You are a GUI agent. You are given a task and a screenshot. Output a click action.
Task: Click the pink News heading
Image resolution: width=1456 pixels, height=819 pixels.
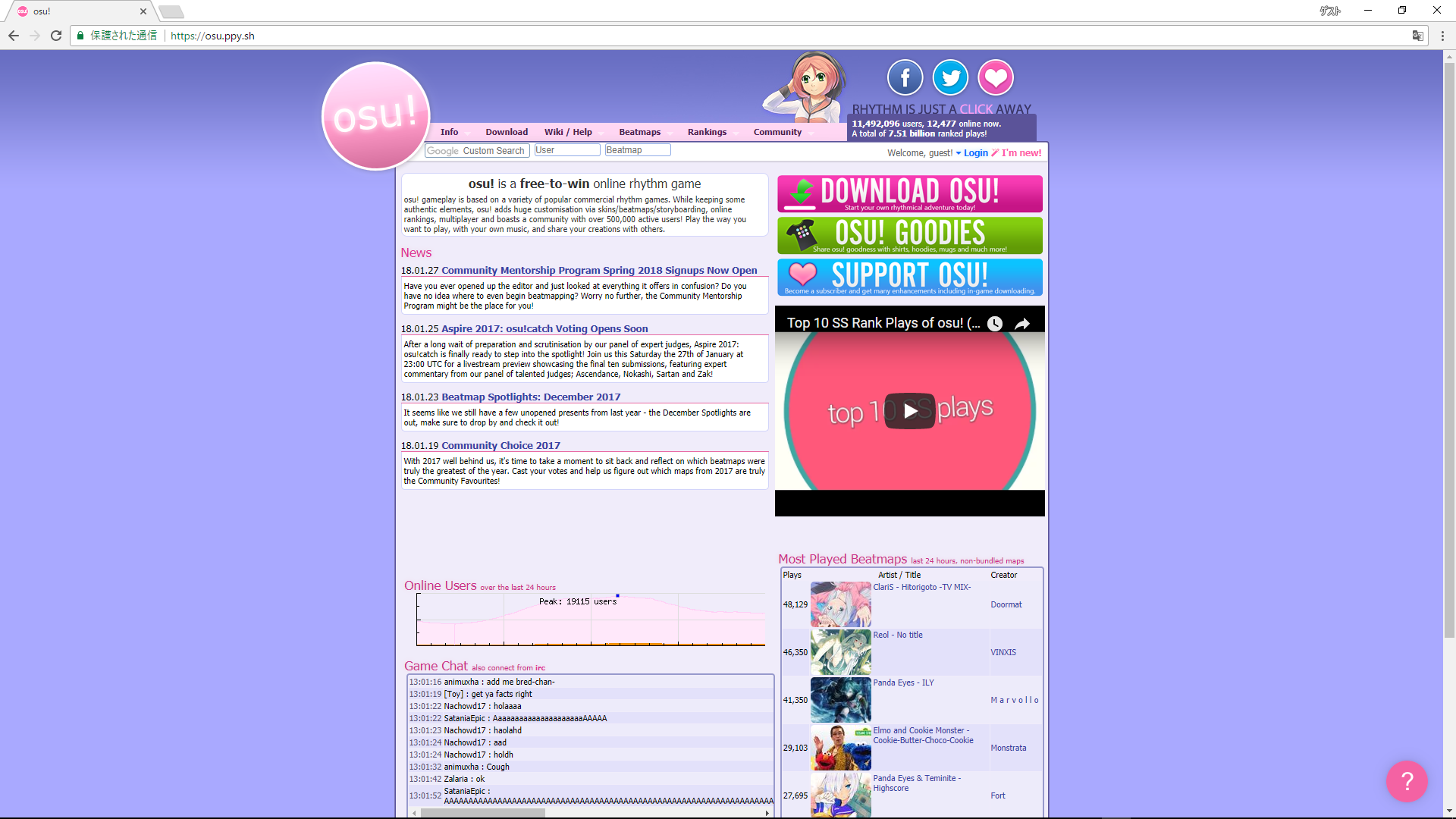click(416, 253)
